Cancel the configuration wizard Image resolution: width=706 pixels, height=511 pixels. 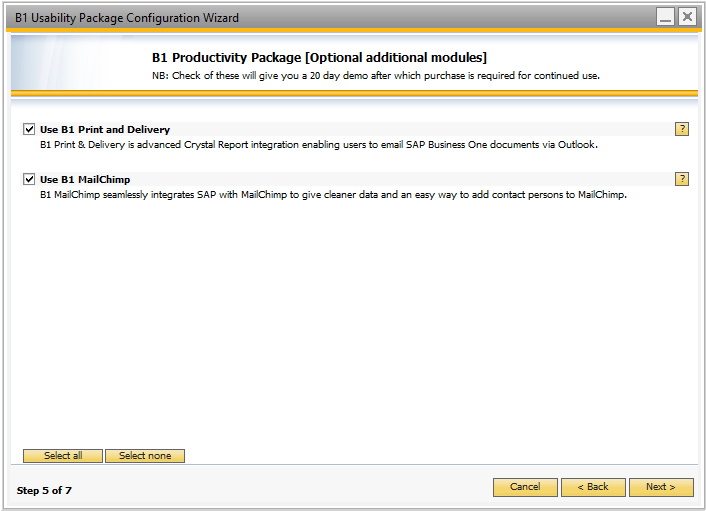(x=525, y=487)
